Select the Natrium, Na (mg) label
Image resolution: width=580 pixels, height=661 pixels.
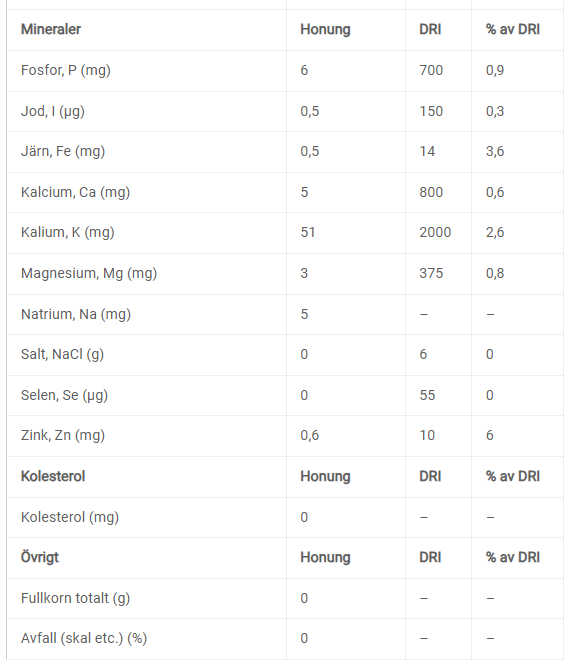(x=76, y=314)
